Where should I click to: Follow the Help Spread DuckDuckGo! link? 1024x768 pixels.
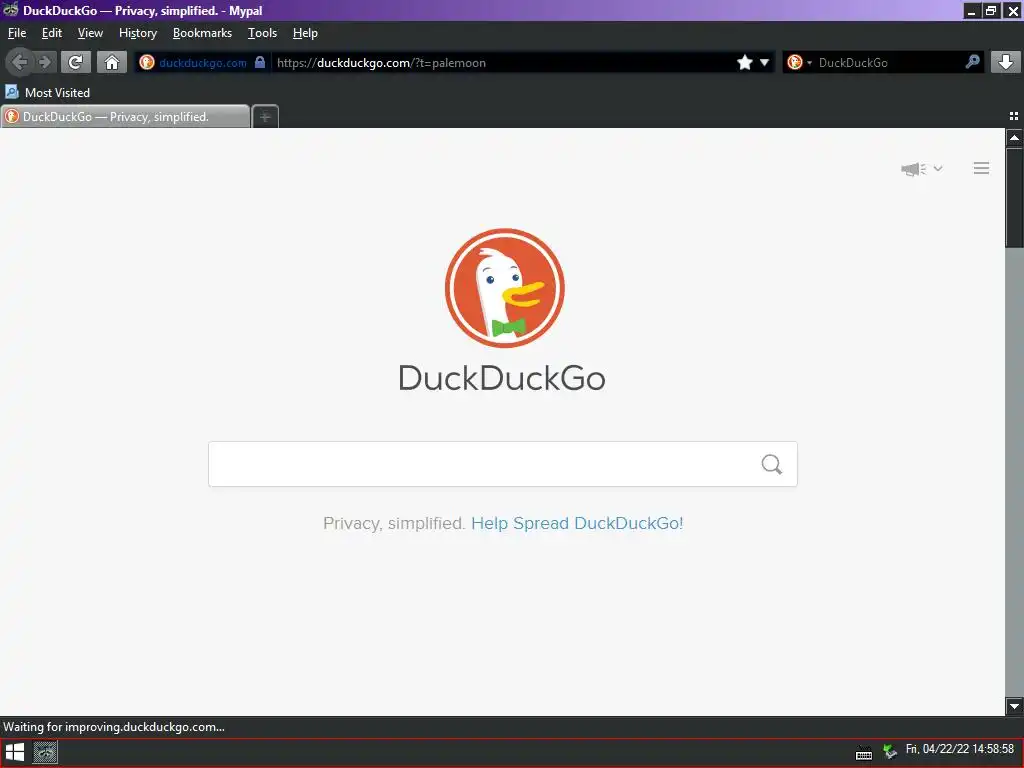577,523
